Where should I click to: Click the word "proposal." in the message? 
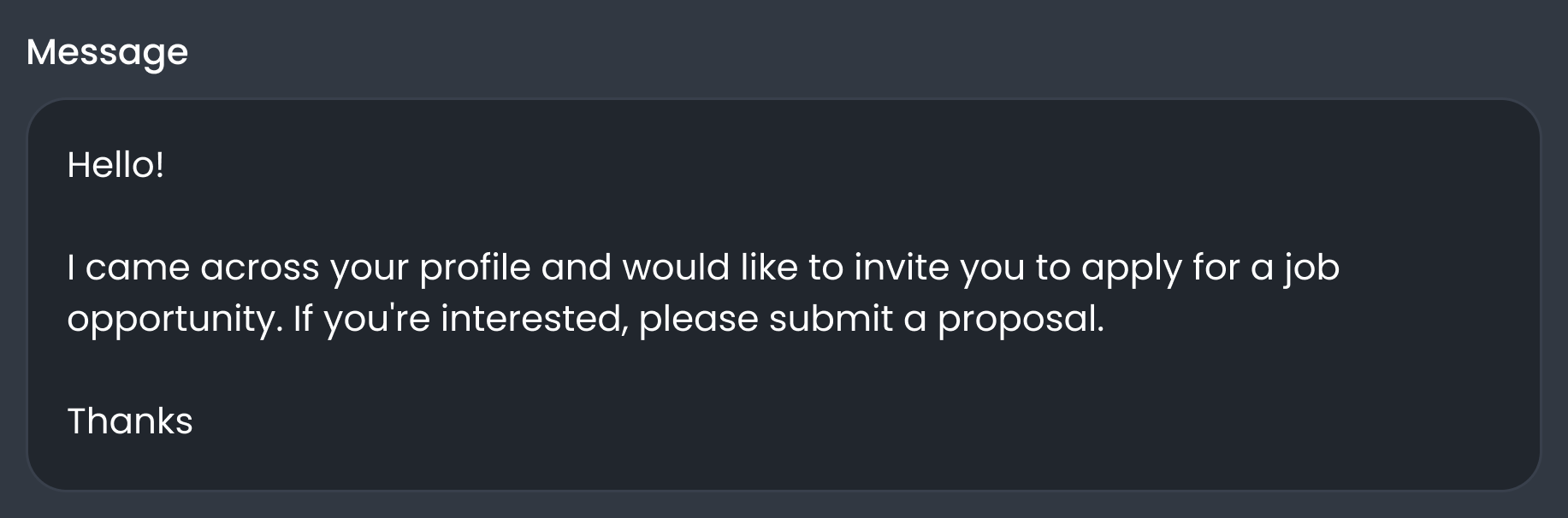tap(1021, 320)
